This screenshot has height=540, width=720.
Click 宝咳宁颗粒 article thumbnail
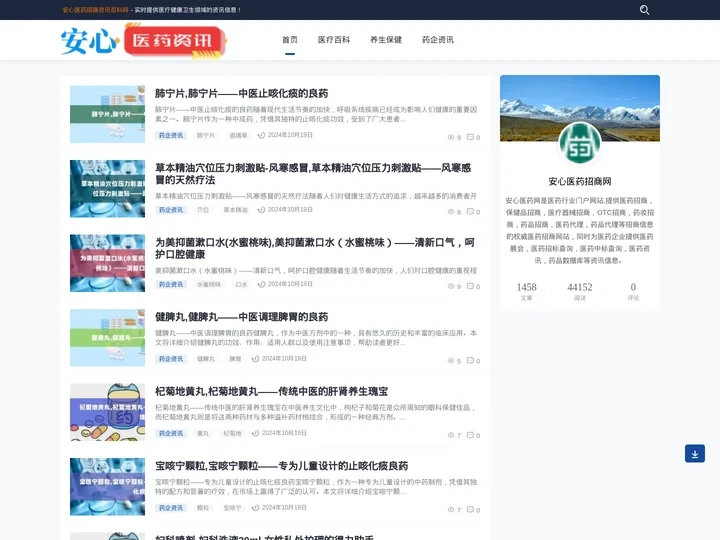coord(107,486)
